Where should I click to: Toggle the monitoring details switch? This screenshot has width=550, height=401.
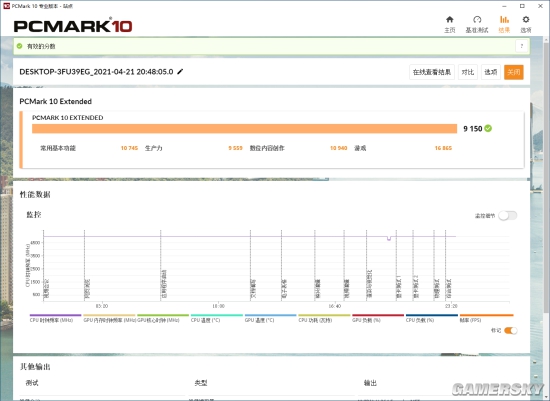click(x=508, y=215)
